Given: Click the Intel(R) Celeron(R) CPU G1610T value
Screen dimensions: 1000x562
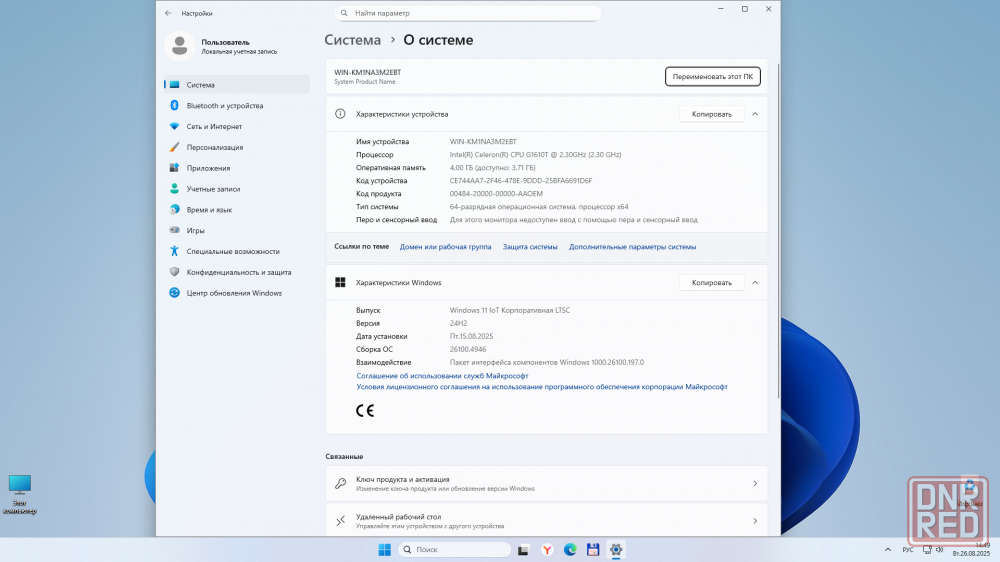Looking at the screenshot, I should [535, 154].
